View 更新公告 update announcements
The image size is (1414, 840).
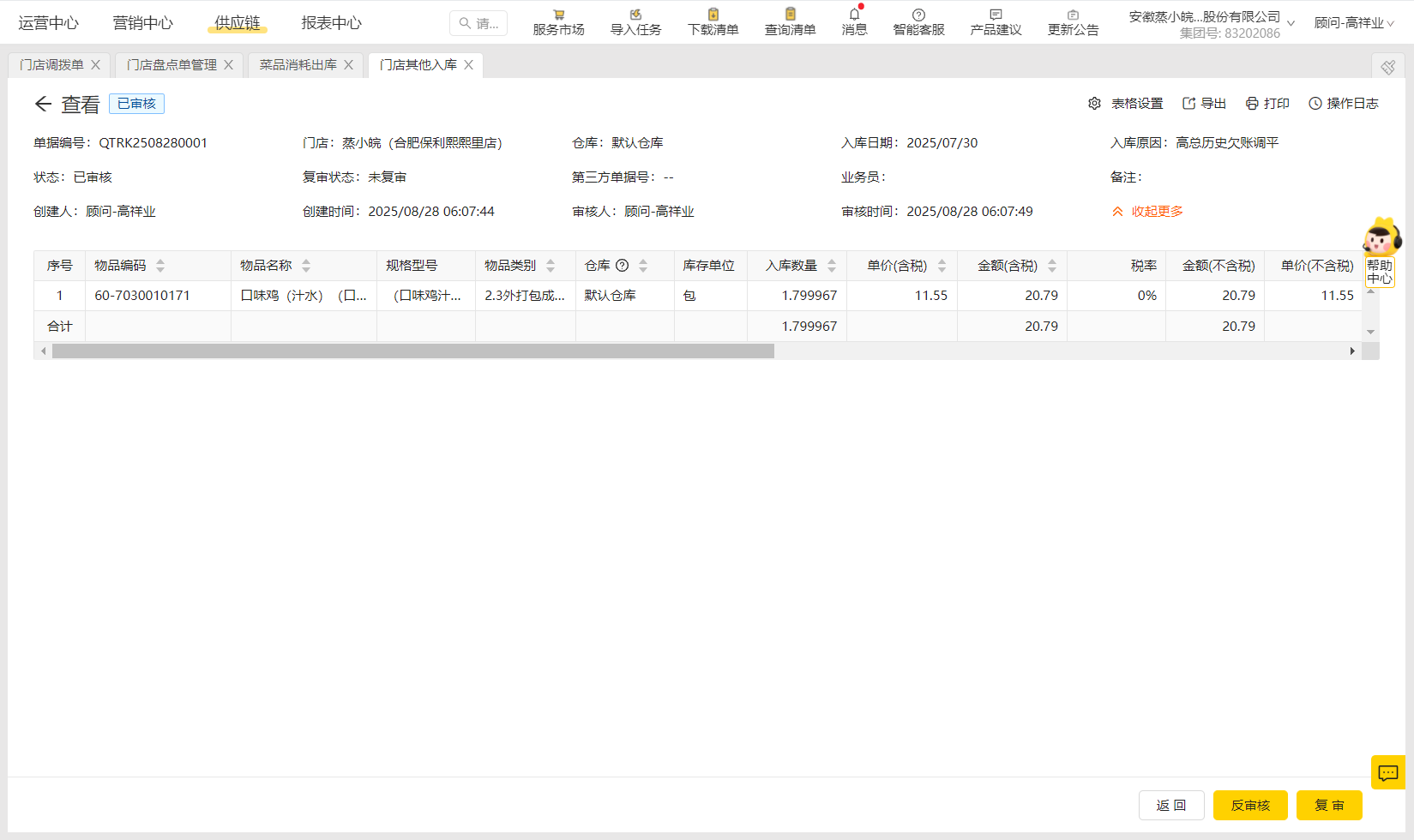(x=1072, y=21)
